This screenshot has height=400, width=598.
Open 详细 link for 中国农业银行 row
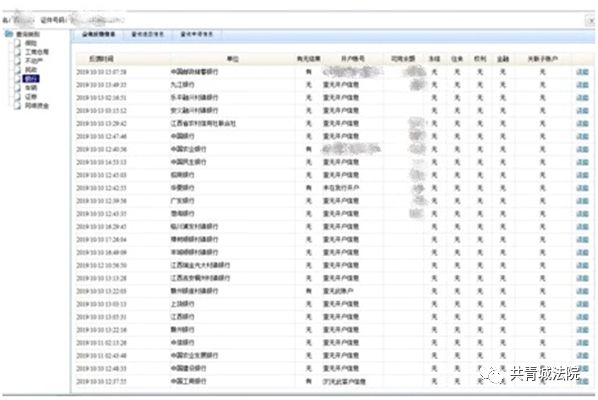(x=582, y=149)
